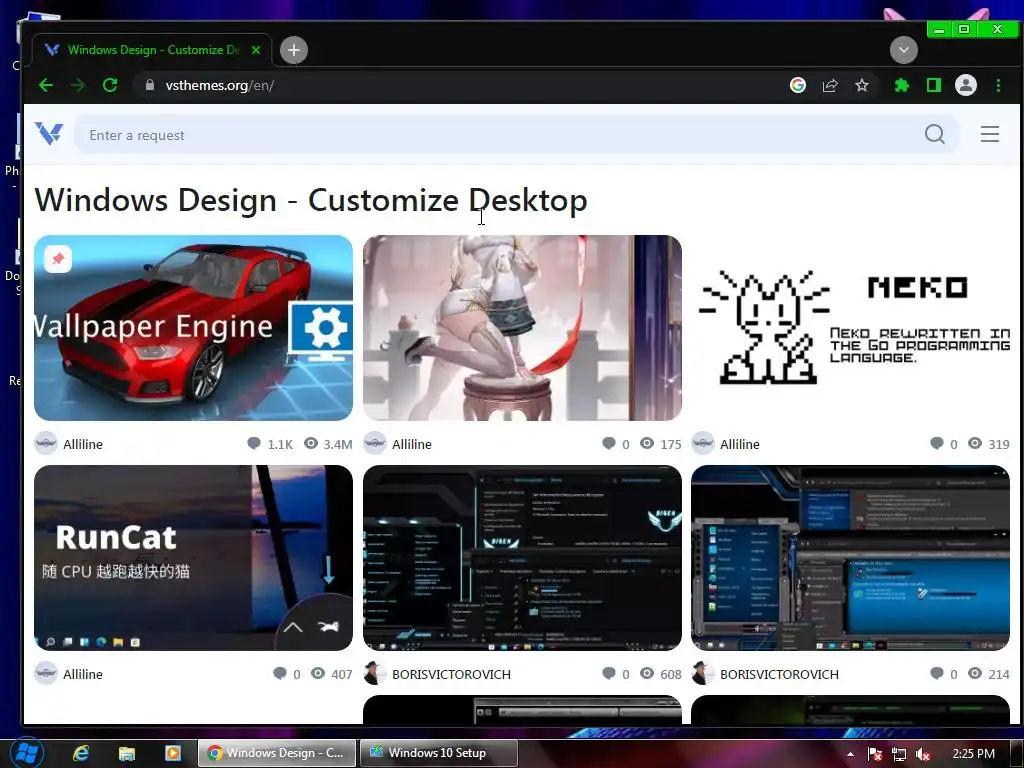Toggle the browser side panel
The image size is (1024, 768).
coord(934,85)
